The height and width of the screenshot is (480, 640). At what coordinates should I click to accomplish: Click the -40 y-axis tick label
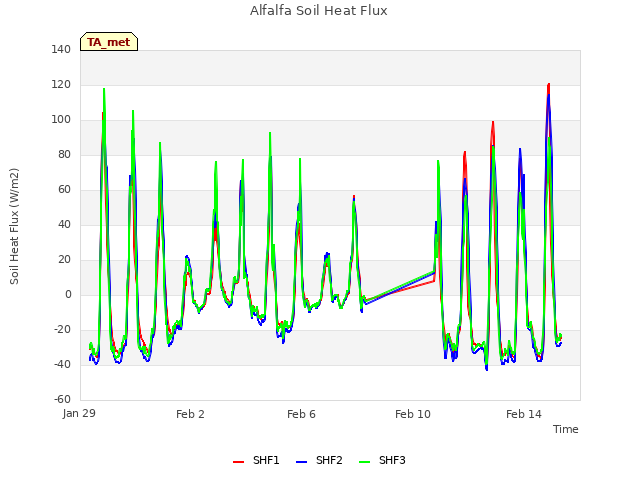click(x=62, y=364)
